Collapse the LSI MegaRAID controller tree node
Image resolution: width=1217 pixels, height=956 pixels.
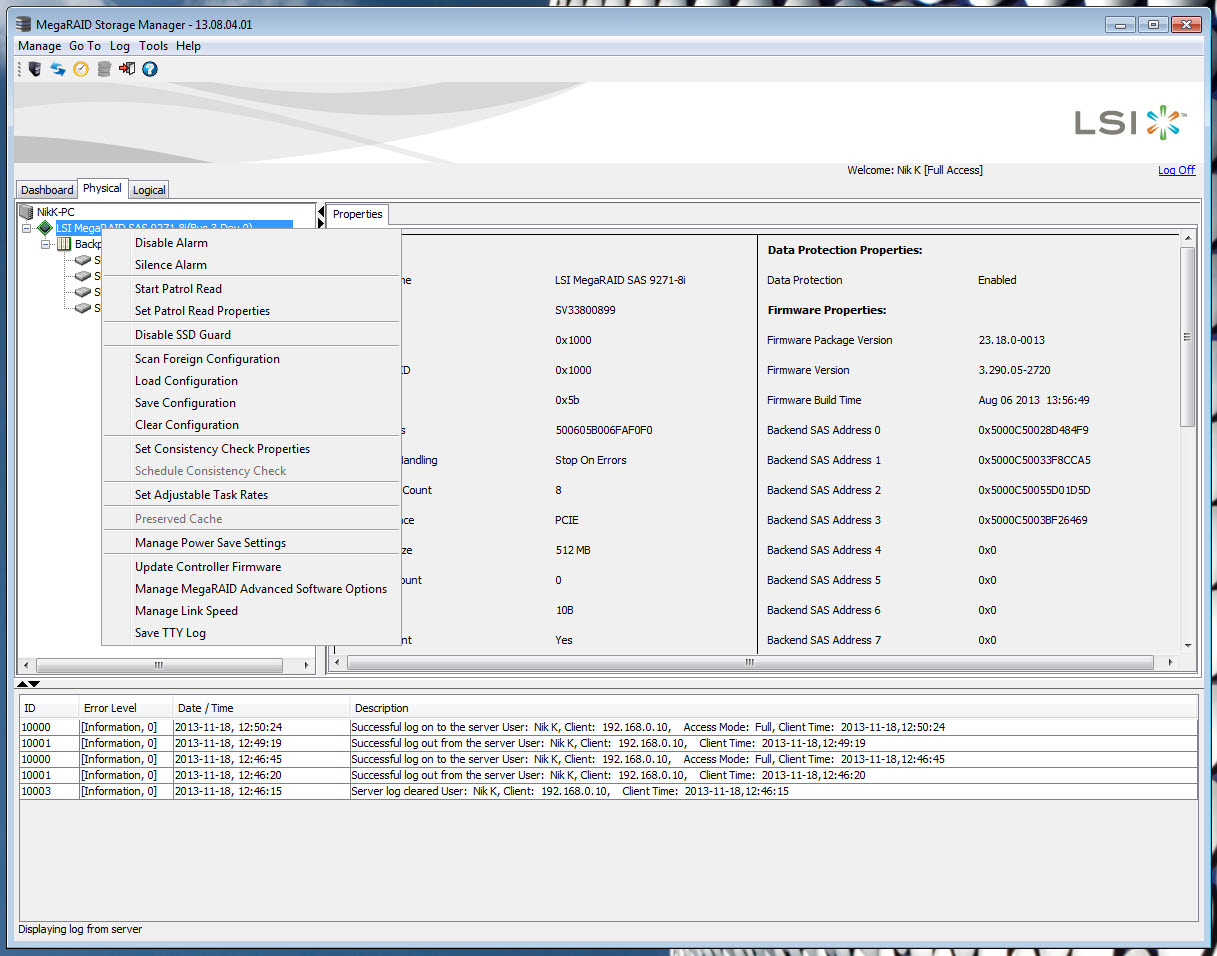click(27, 228)
